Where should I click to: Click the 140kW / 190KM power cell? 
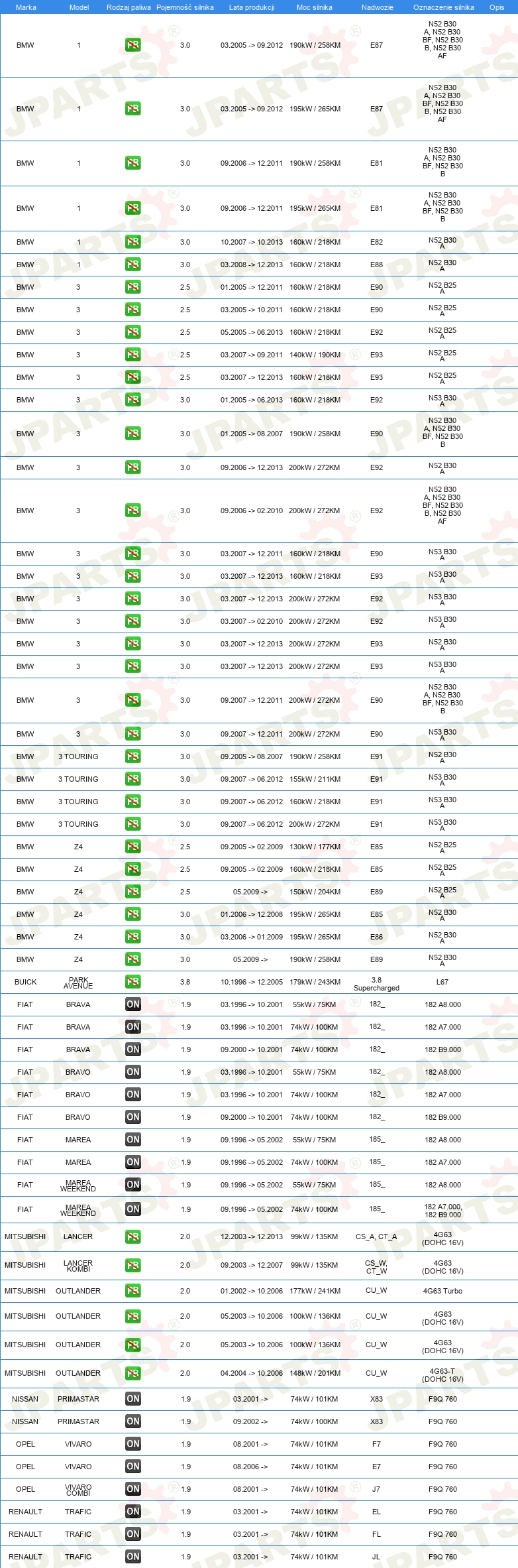click(x=315, y=355)
